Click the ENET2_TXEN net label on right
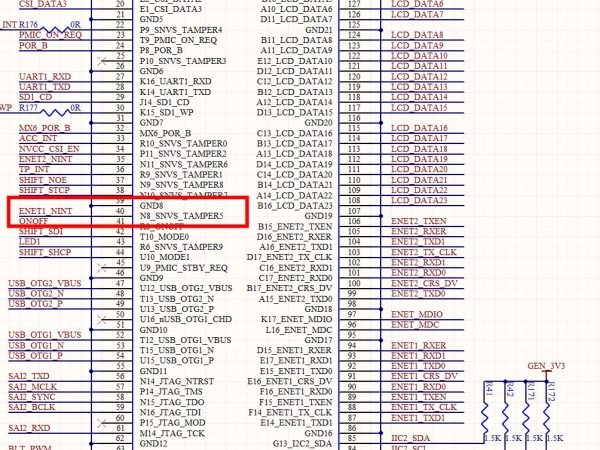This screenshot has height=450, width=600. [419, 221]
